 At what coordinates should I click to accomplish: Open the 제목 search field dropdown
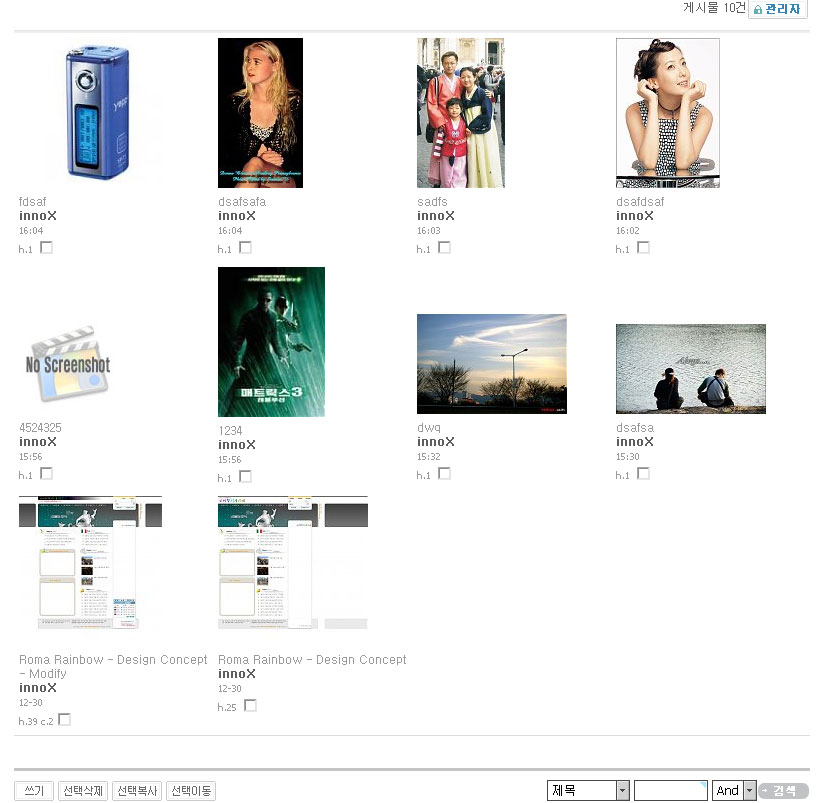(x=588, y=790)
